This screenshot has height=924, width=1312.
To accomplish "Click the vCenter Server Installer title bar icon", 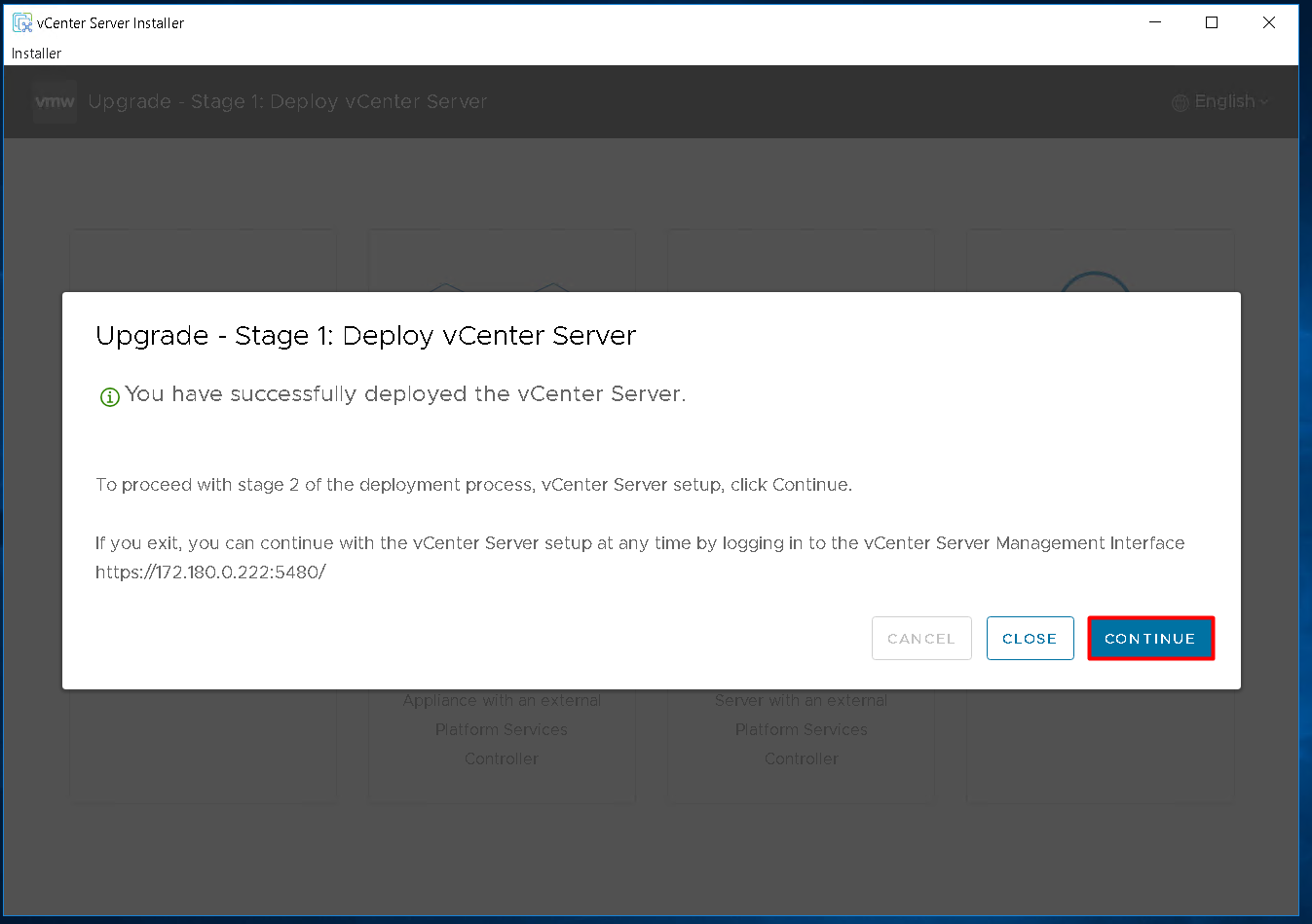I will pos(22,22).
